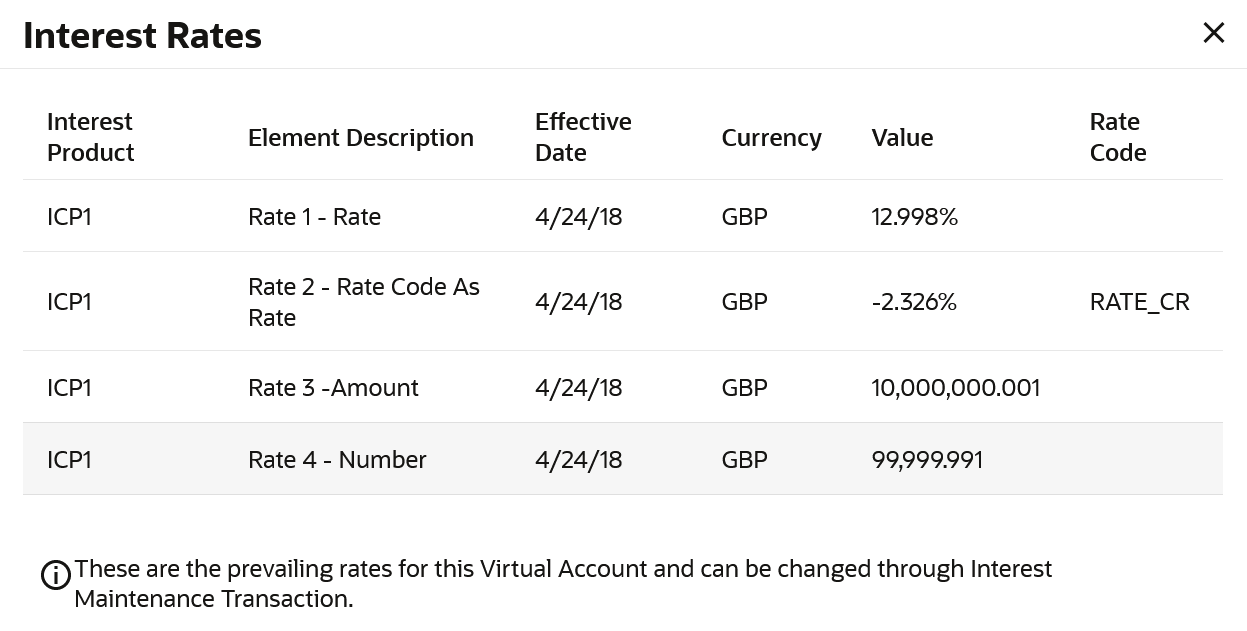This screenshot has width=1247, height=631.
Task: Click the 10,000,000.001 value
Action: pos(955,388)
